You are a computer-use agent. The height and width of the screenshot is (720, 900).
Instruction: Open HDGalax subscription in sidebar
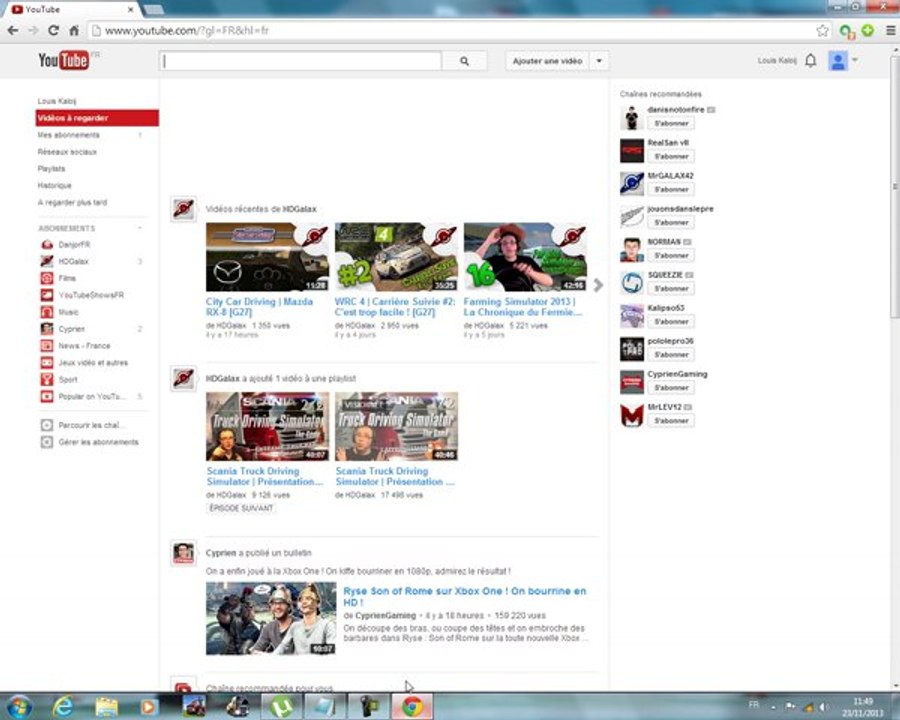click(73, 261)
